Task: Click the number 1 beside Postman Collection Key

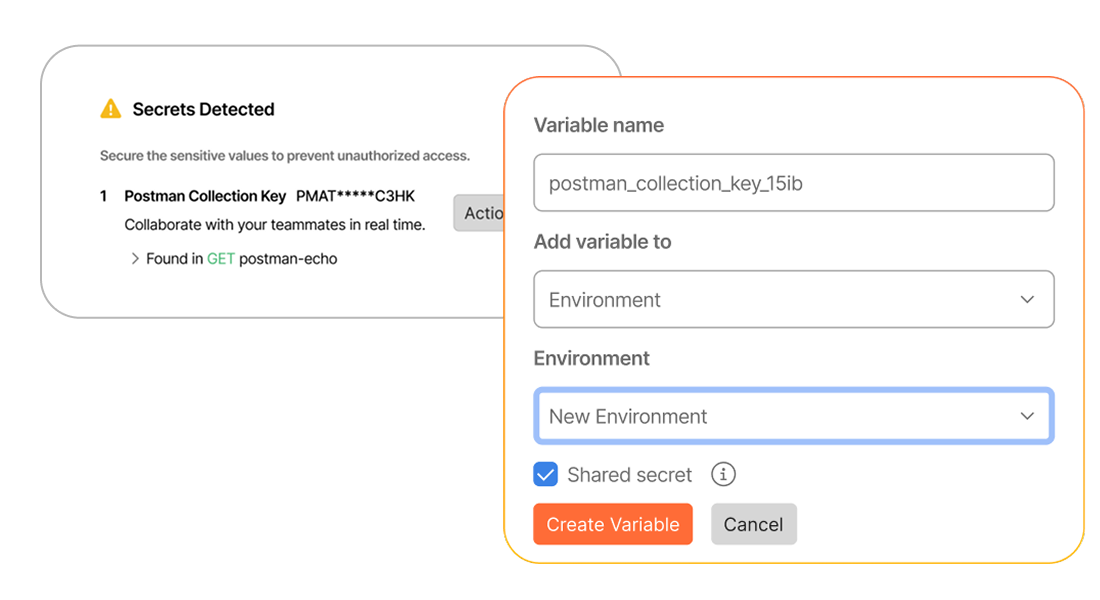Action: click(x=103, y=196)
